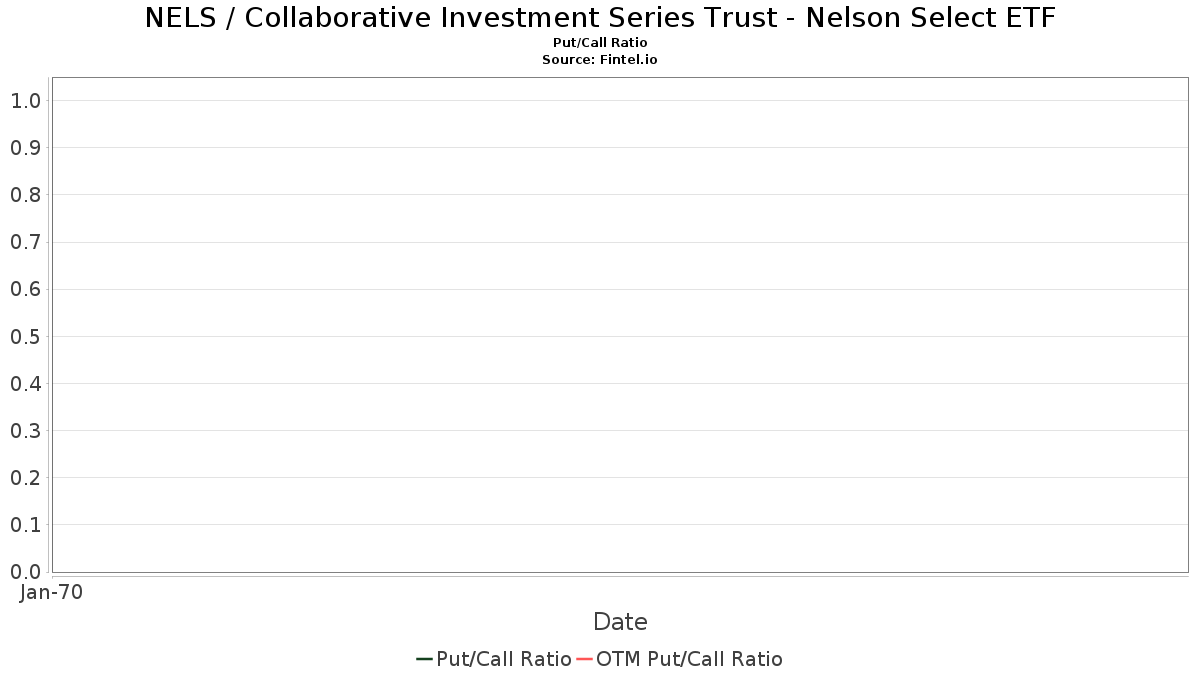Click the Jan-70 x-axis tick label
1200x675 pixels.
51,592
